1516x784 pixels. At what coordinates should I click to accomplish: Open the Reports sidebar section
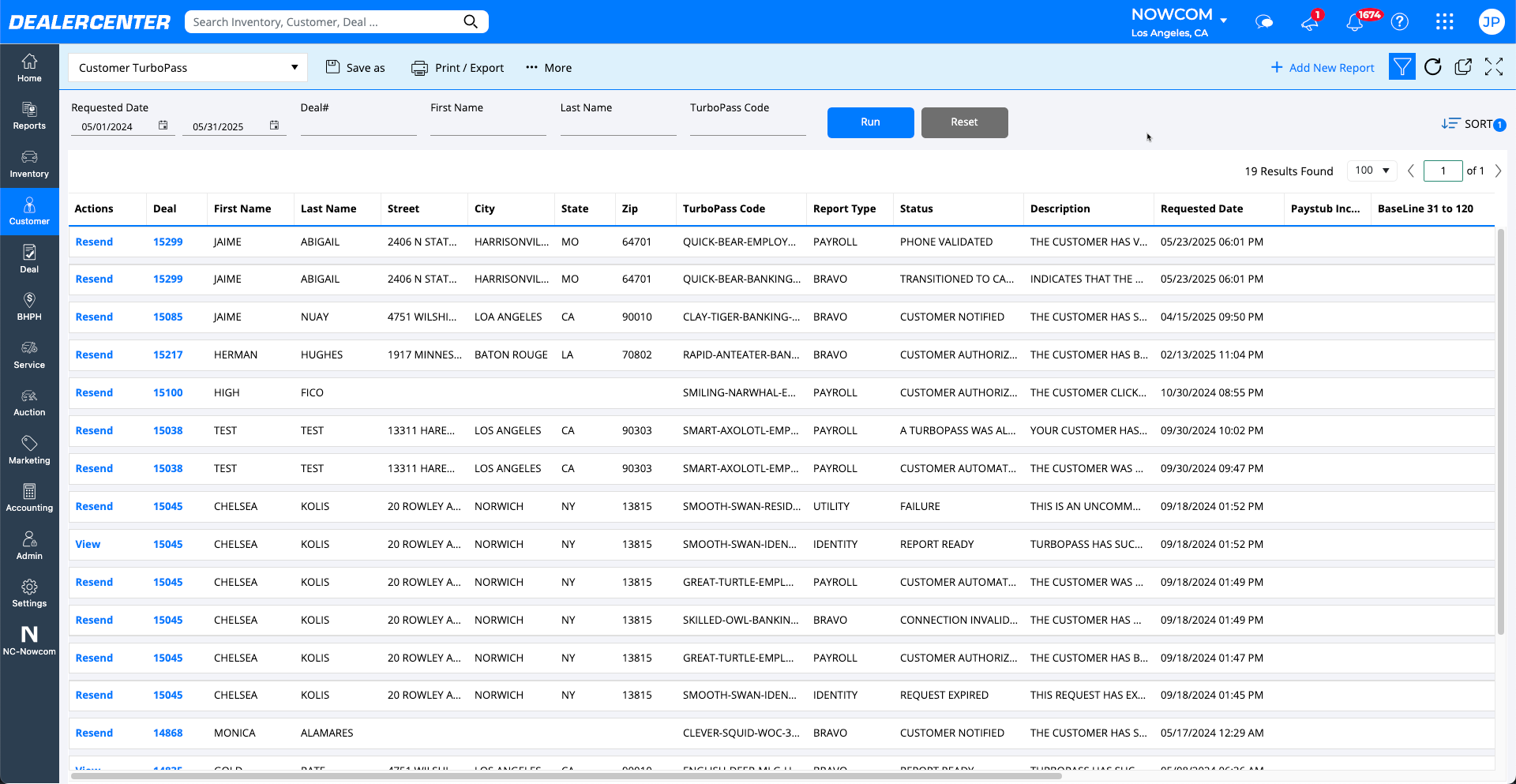coord(29,116)
